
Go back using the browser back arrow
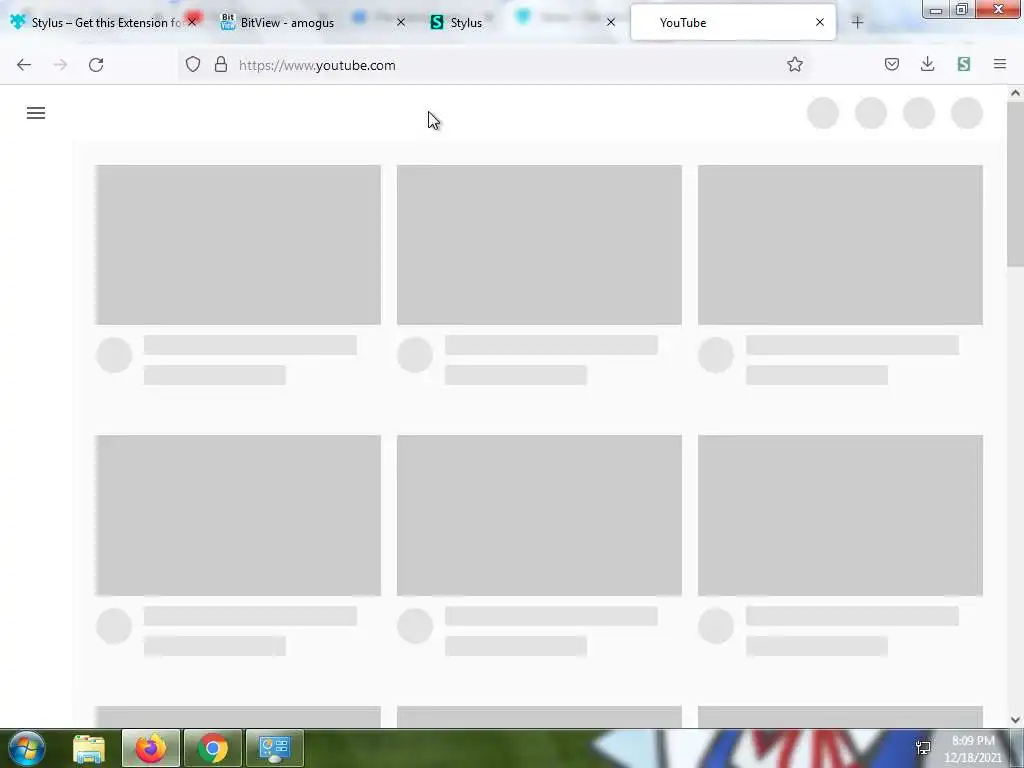tap(24, 65)
